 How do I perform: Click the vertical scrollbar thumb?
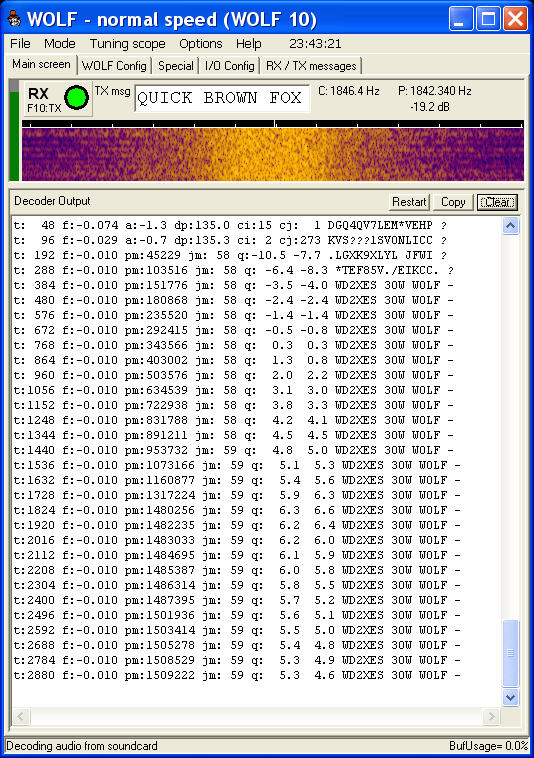pyautogui.click(x=511, y=653)
